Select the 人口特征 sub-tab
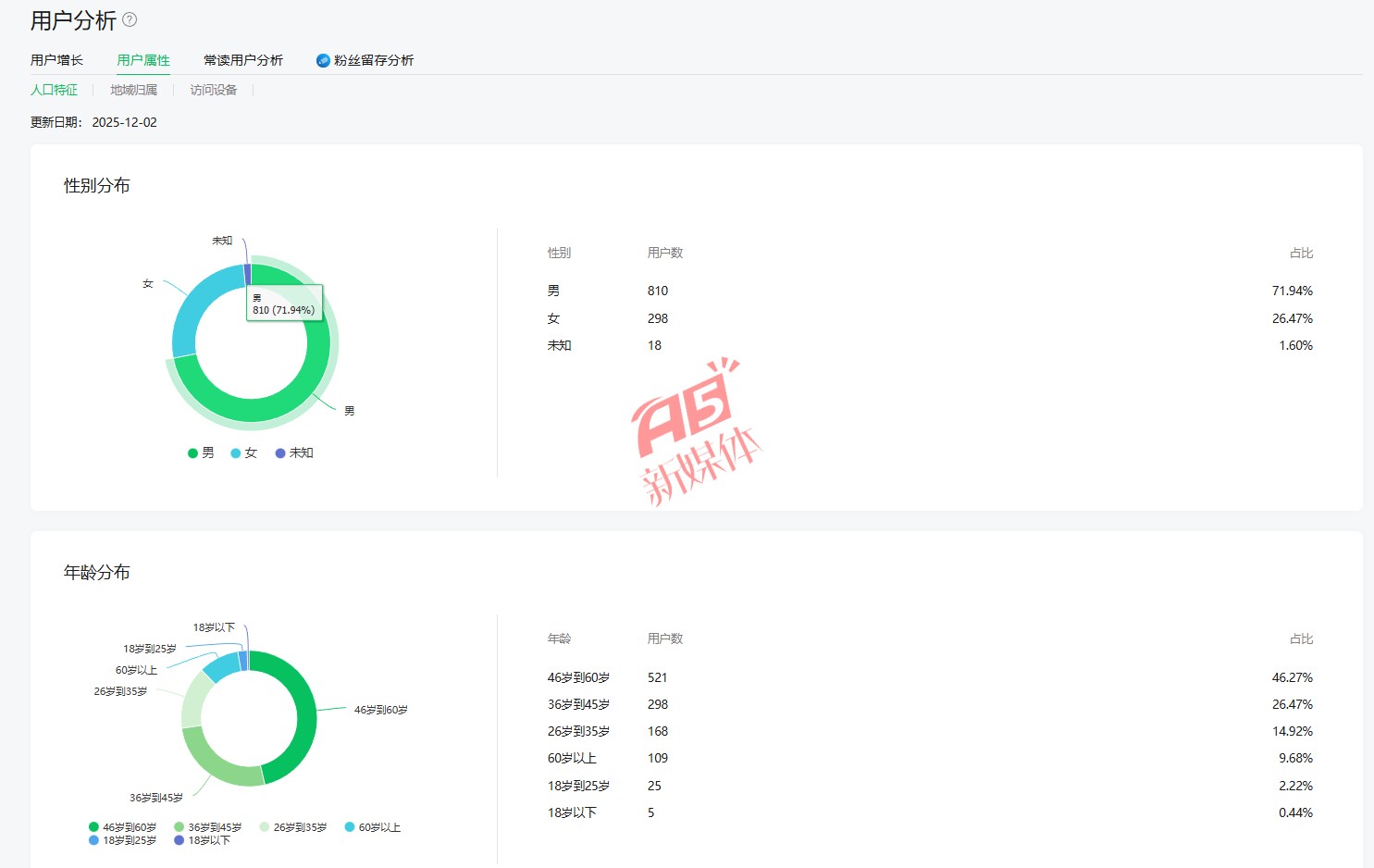The image size is (1374, 868). coord(54,90)
